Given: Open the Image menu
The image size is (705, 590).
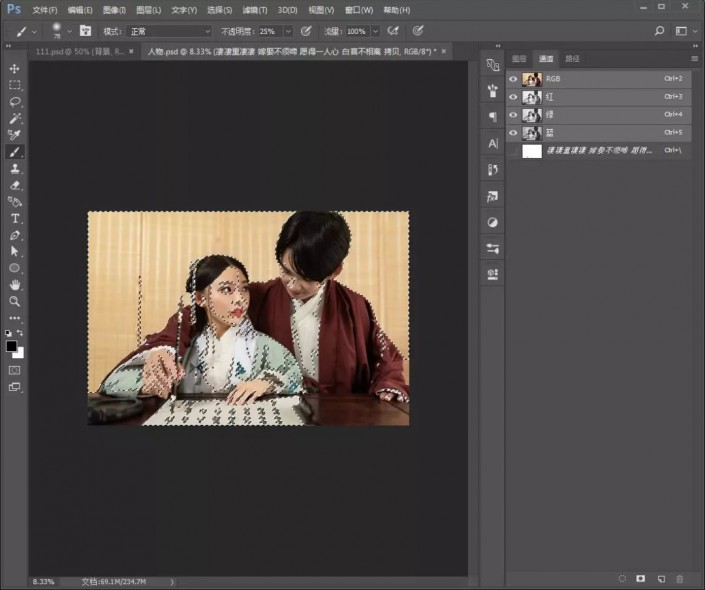Looking at the screenshot, I should click(x=114, y=10).
